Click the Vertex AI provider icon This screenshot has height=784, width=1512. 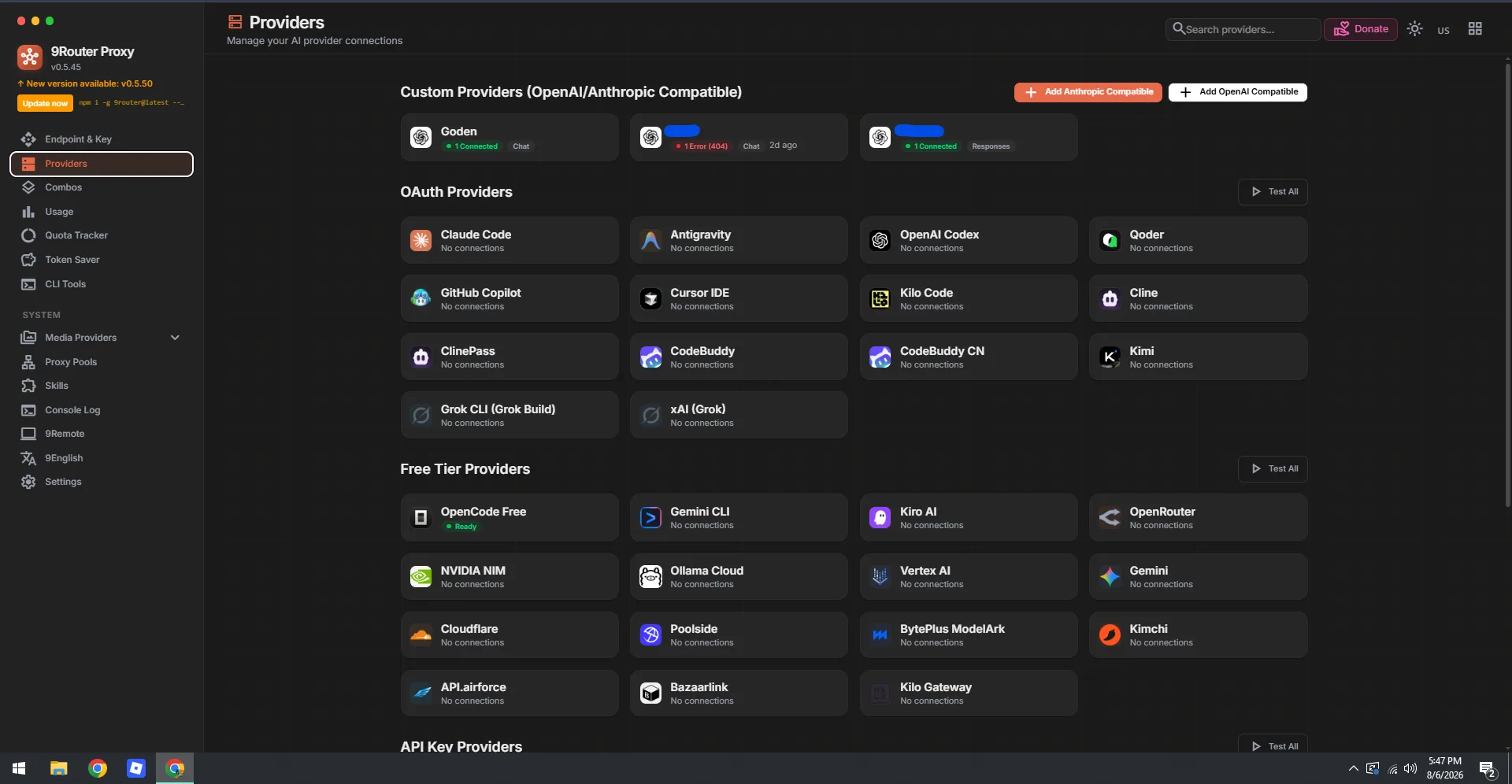tap(880, 576)
